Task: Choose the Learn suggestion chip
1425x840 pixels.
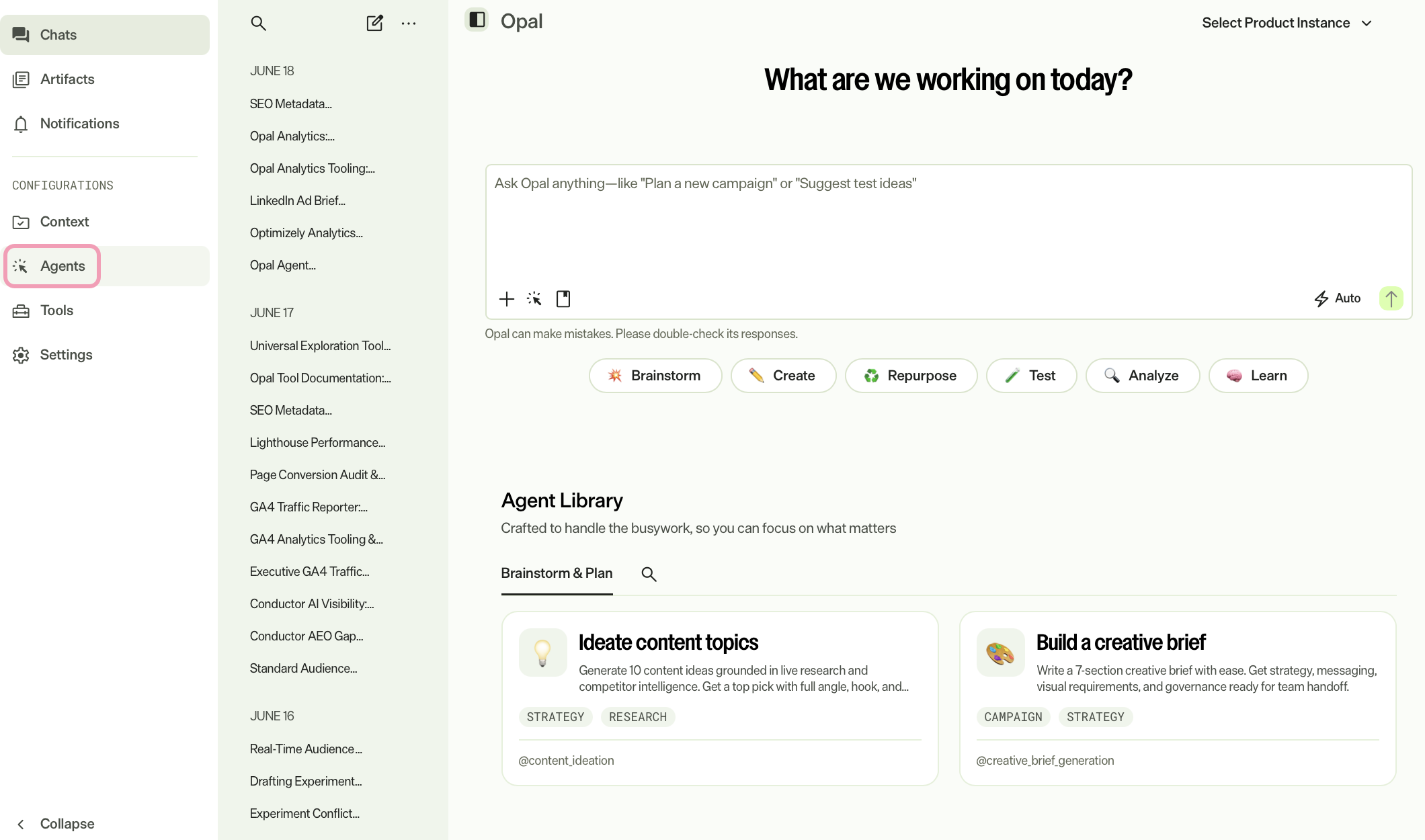Action: [1258, 376]
